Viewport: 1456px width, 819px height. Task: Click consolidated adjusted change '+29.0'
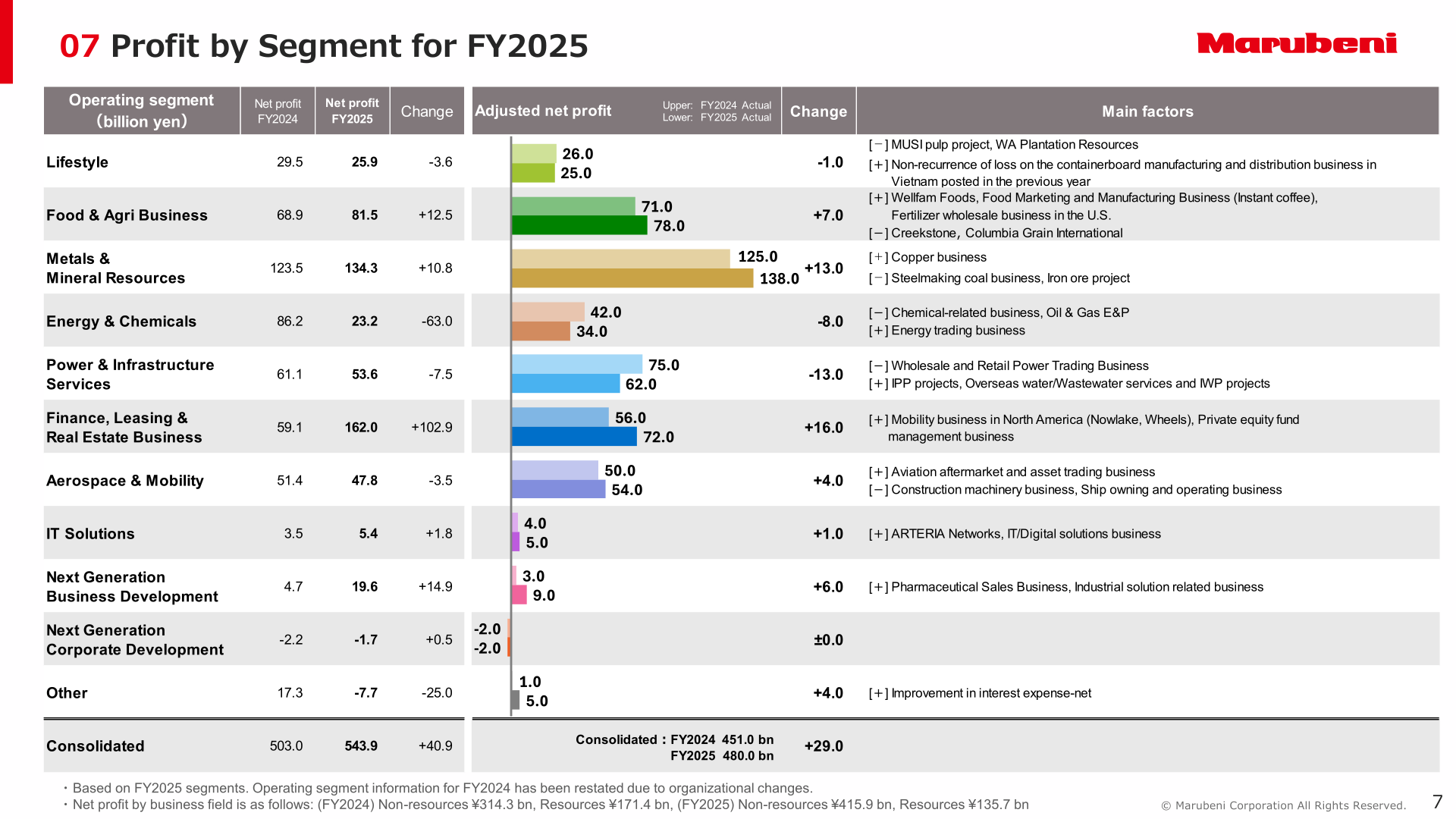pyautogui.click(x=824, y=746)
